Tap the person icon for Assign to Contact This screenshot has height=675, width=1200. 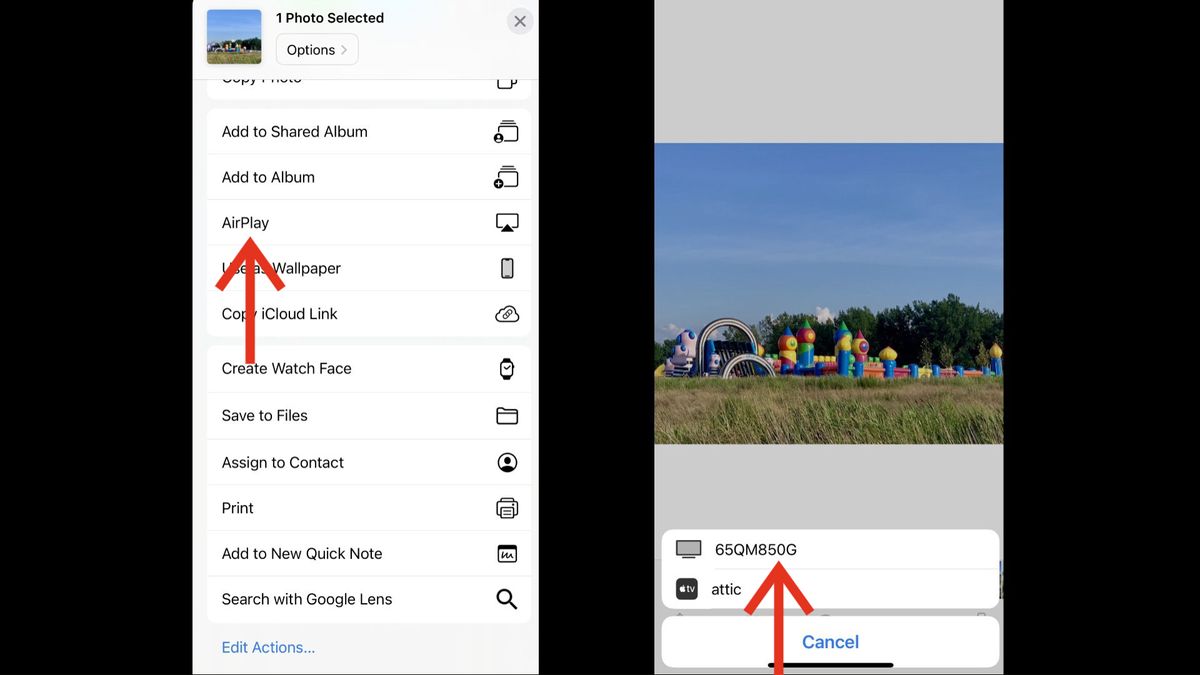[x=507, y=463]
